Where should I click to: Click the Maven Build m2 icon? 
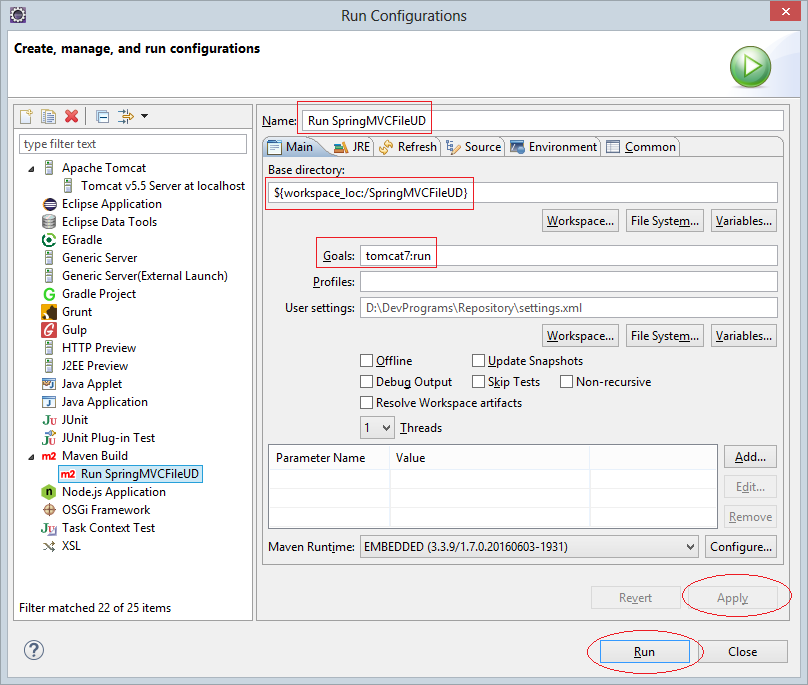[x=49, y=456]
